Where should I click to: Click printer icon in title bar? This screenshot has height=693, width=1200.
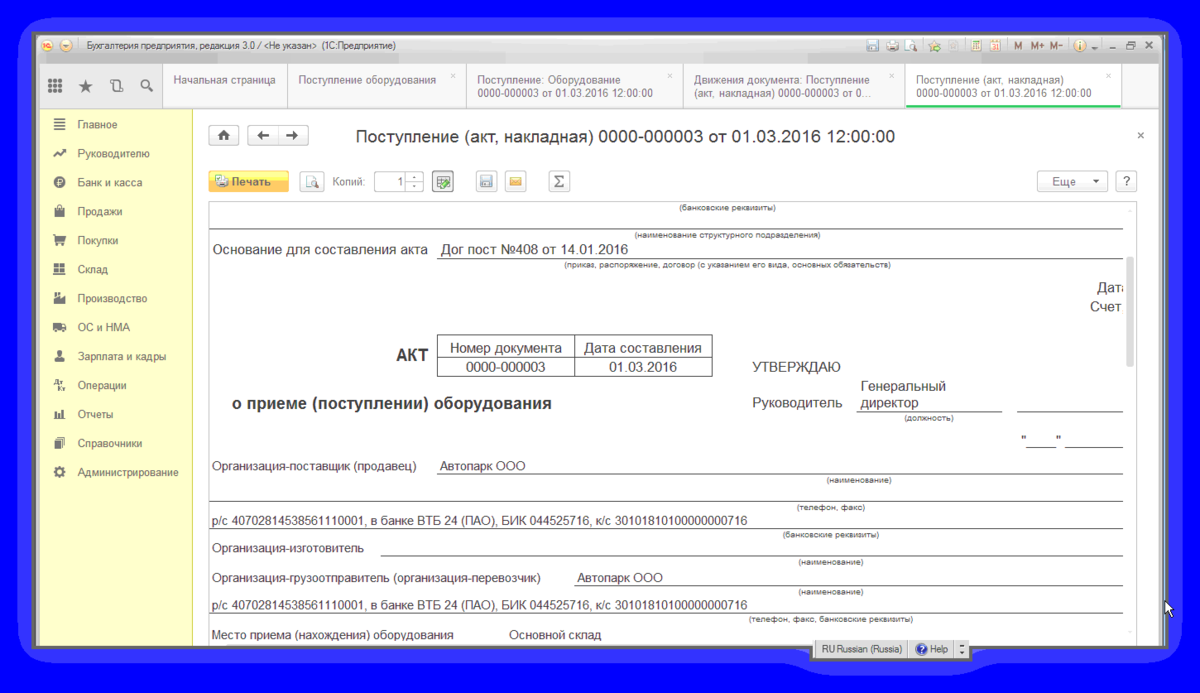(x=892, y=46)
